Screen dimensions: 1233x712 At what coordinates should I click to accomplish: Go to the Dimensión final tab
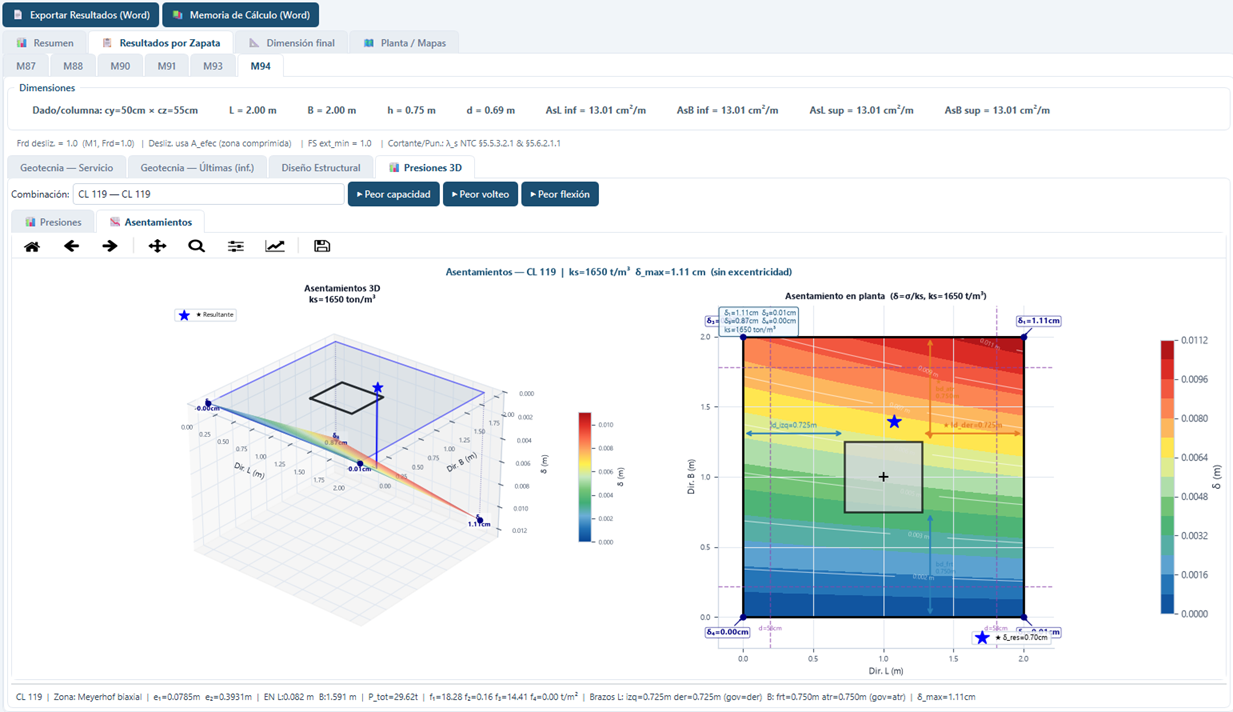[x=292, y=43]
